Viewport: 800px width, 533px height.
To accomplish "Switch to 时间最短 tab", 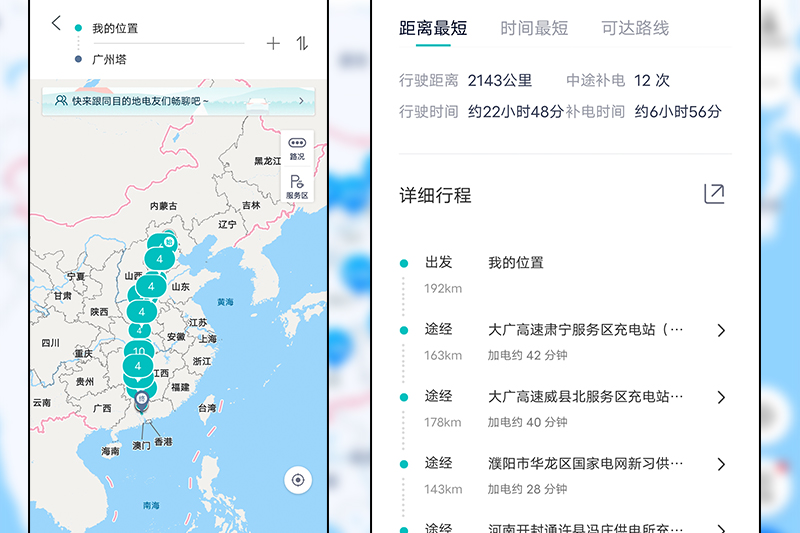I will 534,29.
